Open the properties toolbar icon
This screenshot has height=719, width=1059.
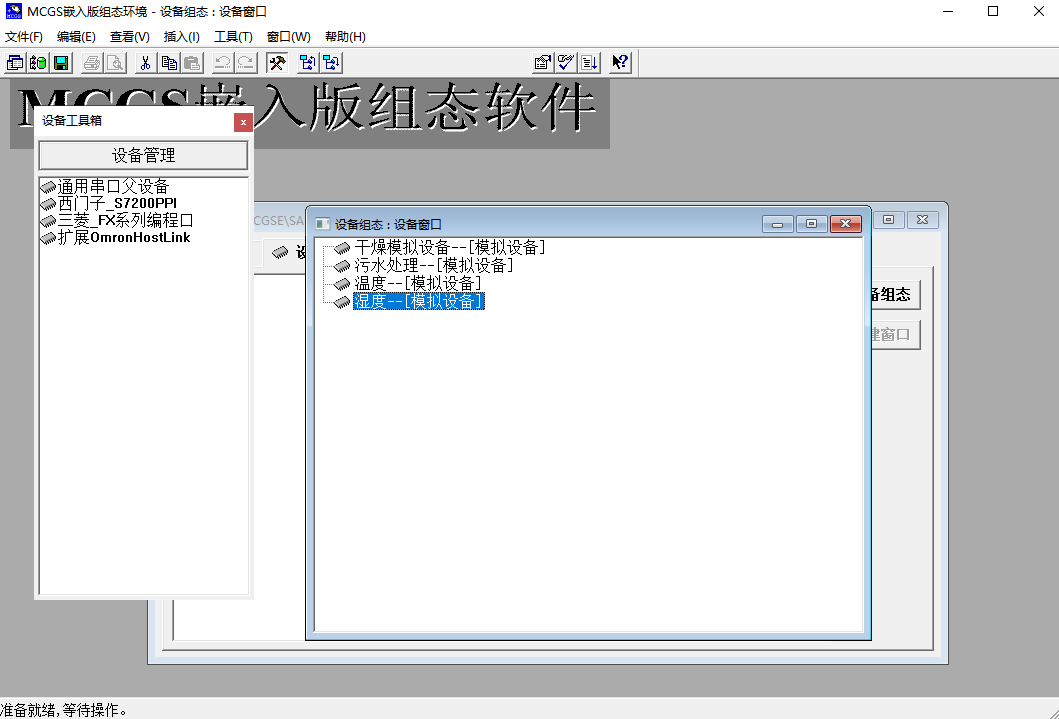click(x=543, y=63)
